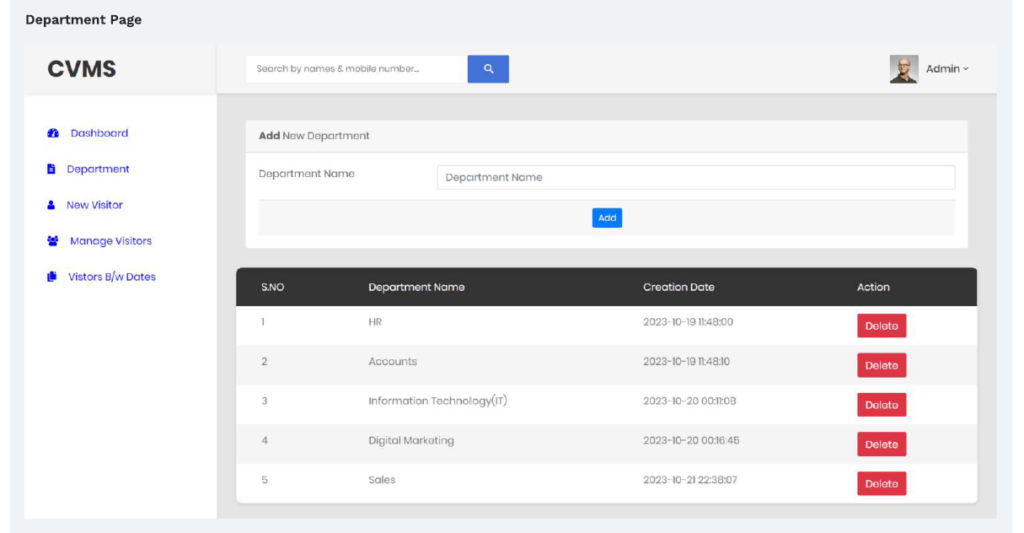The image size is (1024, 533).
Task: Click the Department Name form label
Action: click(306, 174)
